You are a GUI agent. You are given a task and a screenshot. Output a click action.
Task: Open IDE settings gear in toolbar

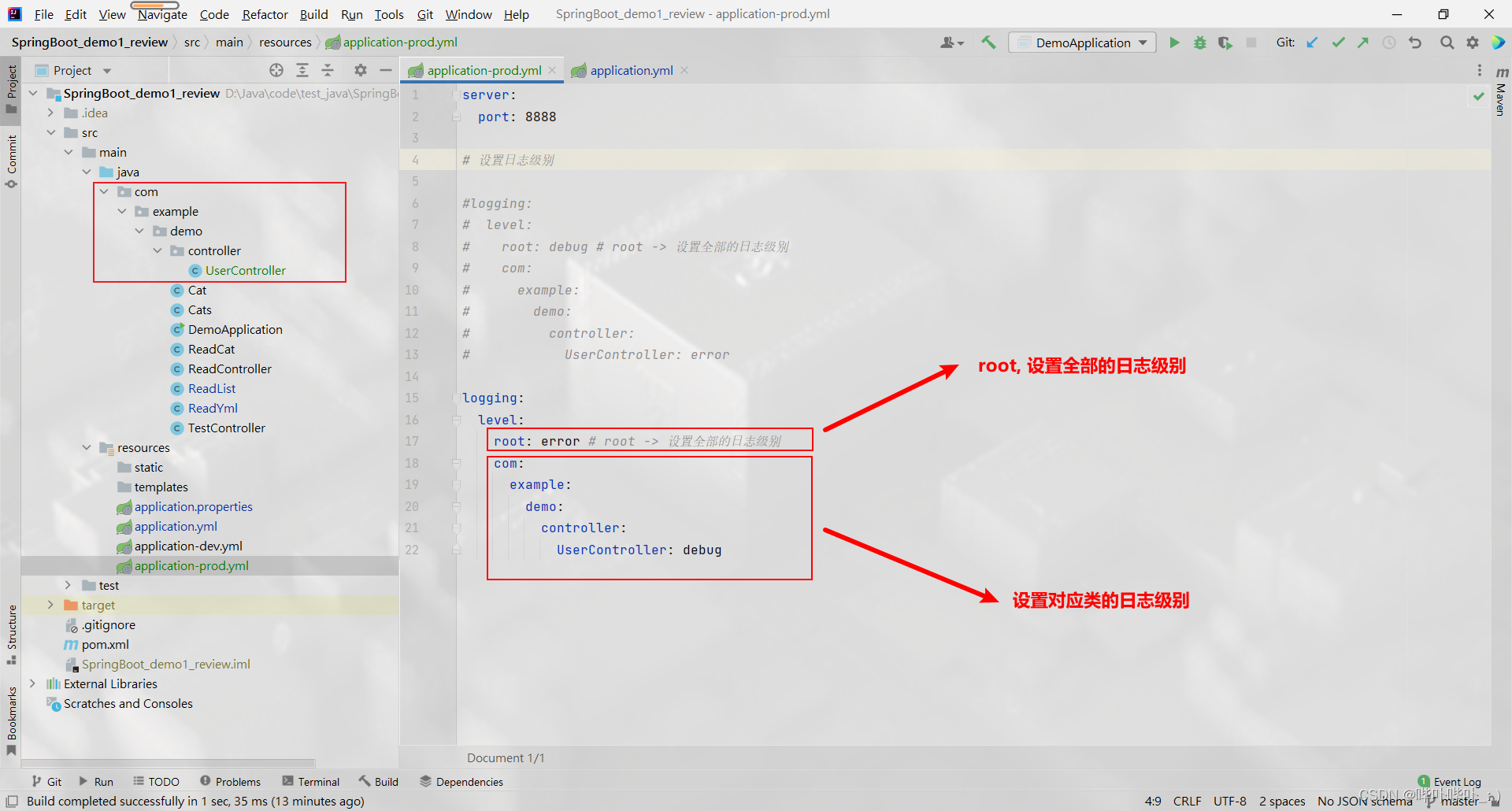(x=1473, y=43)
